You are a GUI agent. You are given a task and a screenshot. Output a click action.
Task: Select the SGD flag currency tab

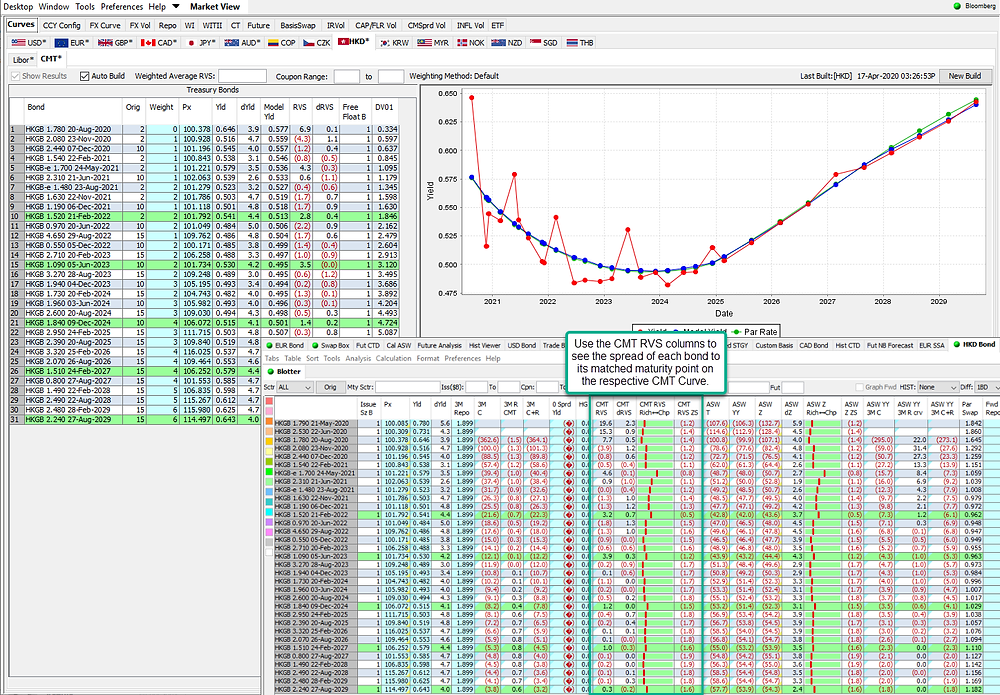(x=543, y=43)
